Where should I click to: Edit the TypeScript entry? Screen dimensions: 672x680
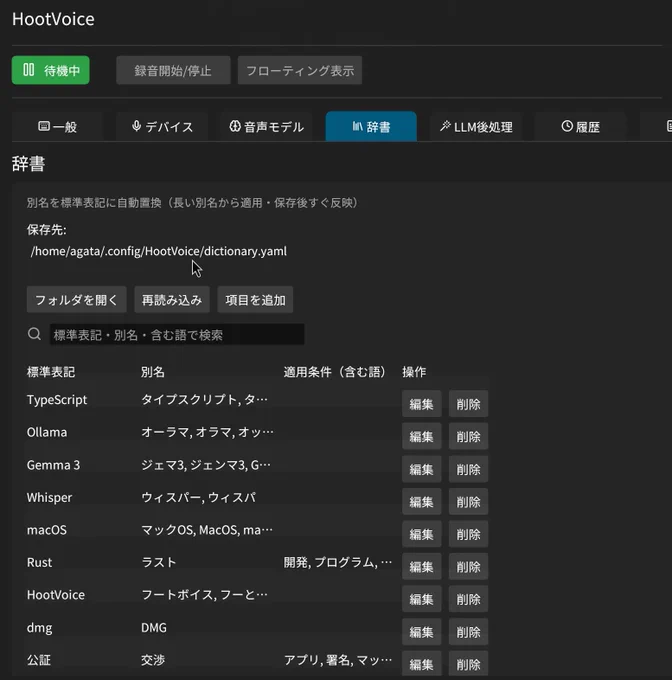tap(421, 404)
